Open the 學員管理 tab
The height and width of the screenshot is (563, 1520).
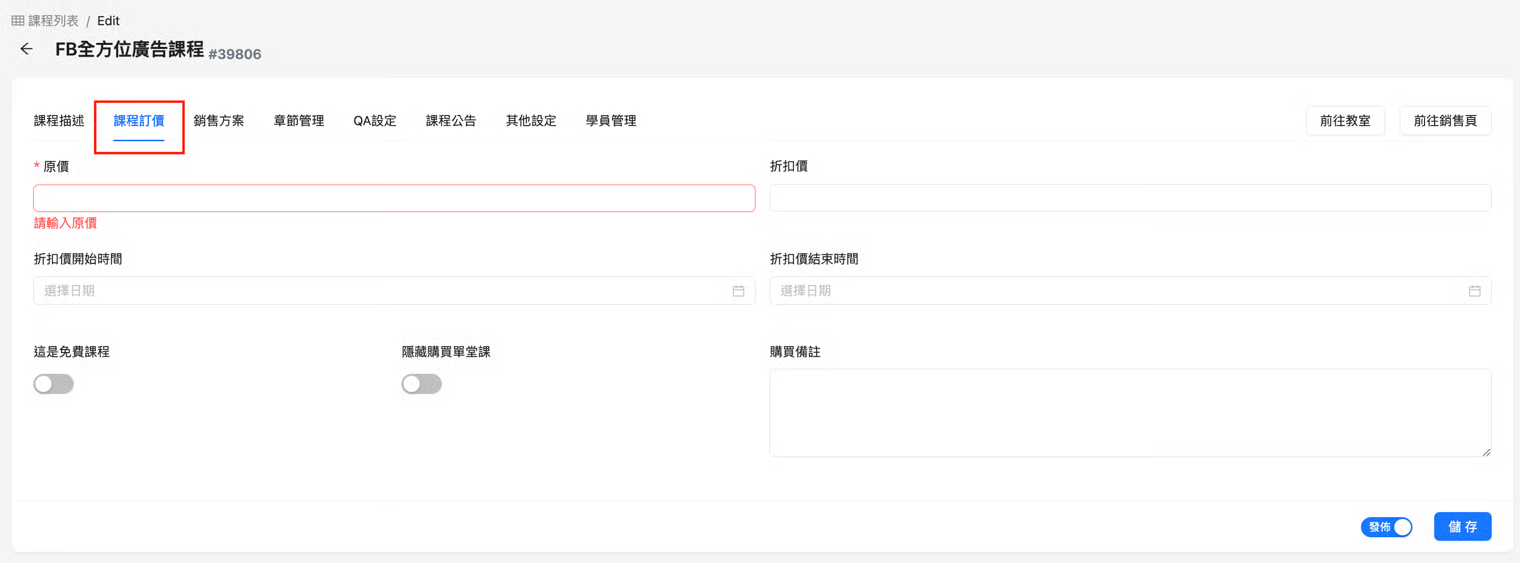pyautogui.click(x=611, y=121)
